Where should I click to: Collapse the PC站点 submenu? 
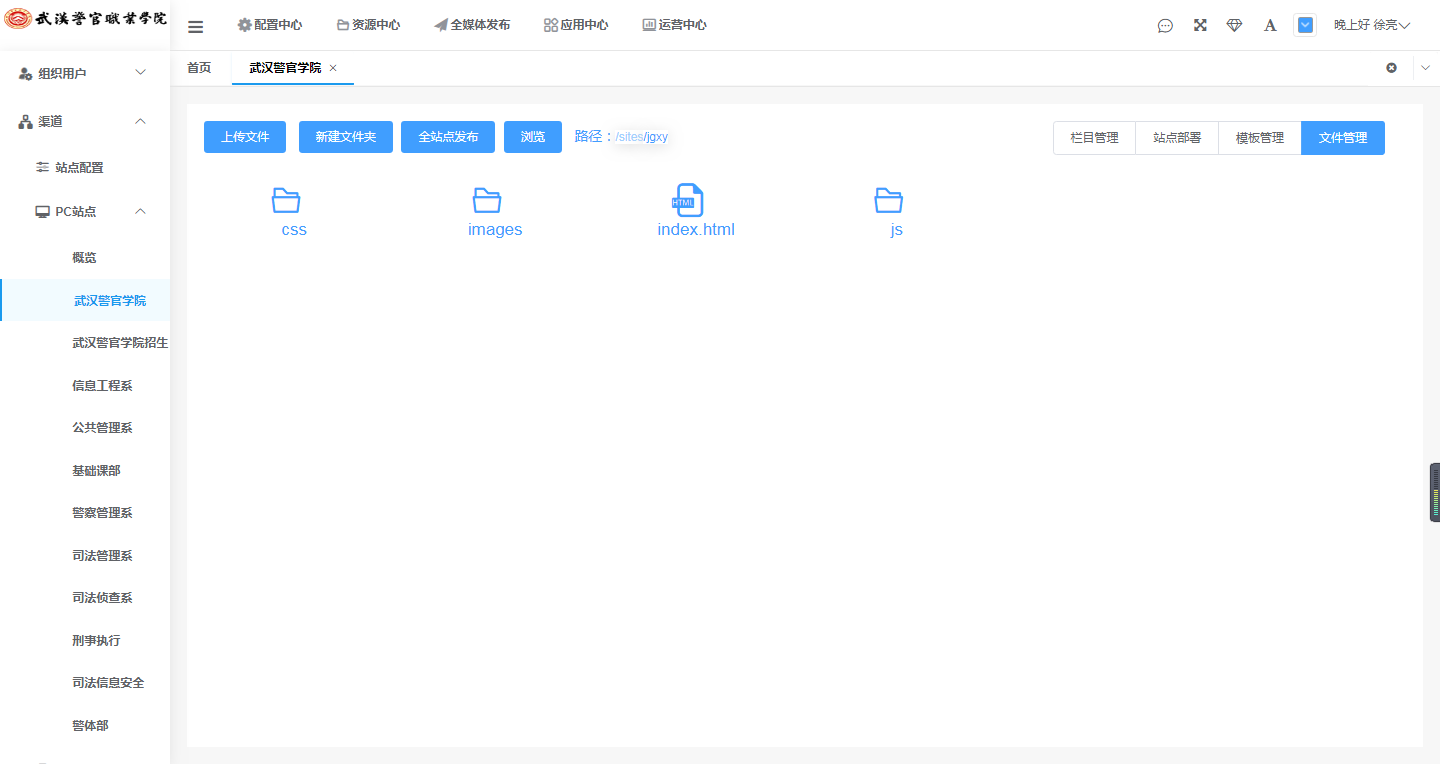[x=141, y=211]
